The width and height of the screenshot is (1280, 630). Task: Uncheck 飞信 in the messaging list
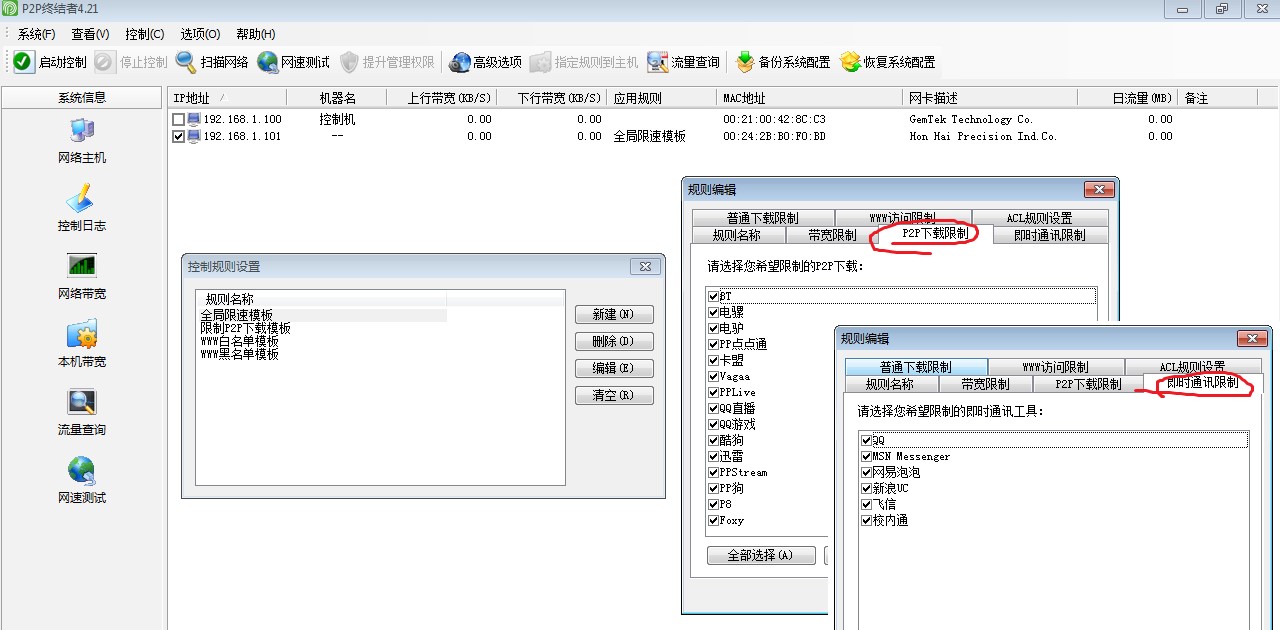(x=866, y=504)
